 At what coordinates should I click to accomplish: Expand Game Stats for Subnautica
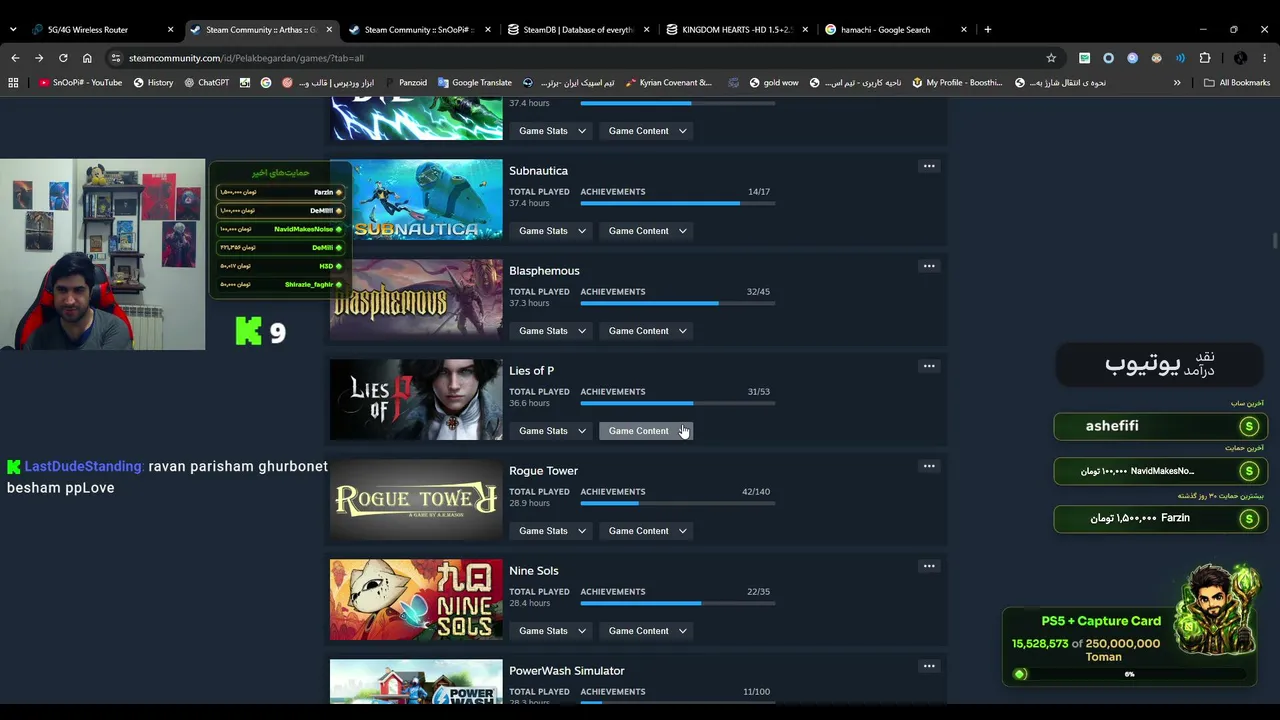552,231
